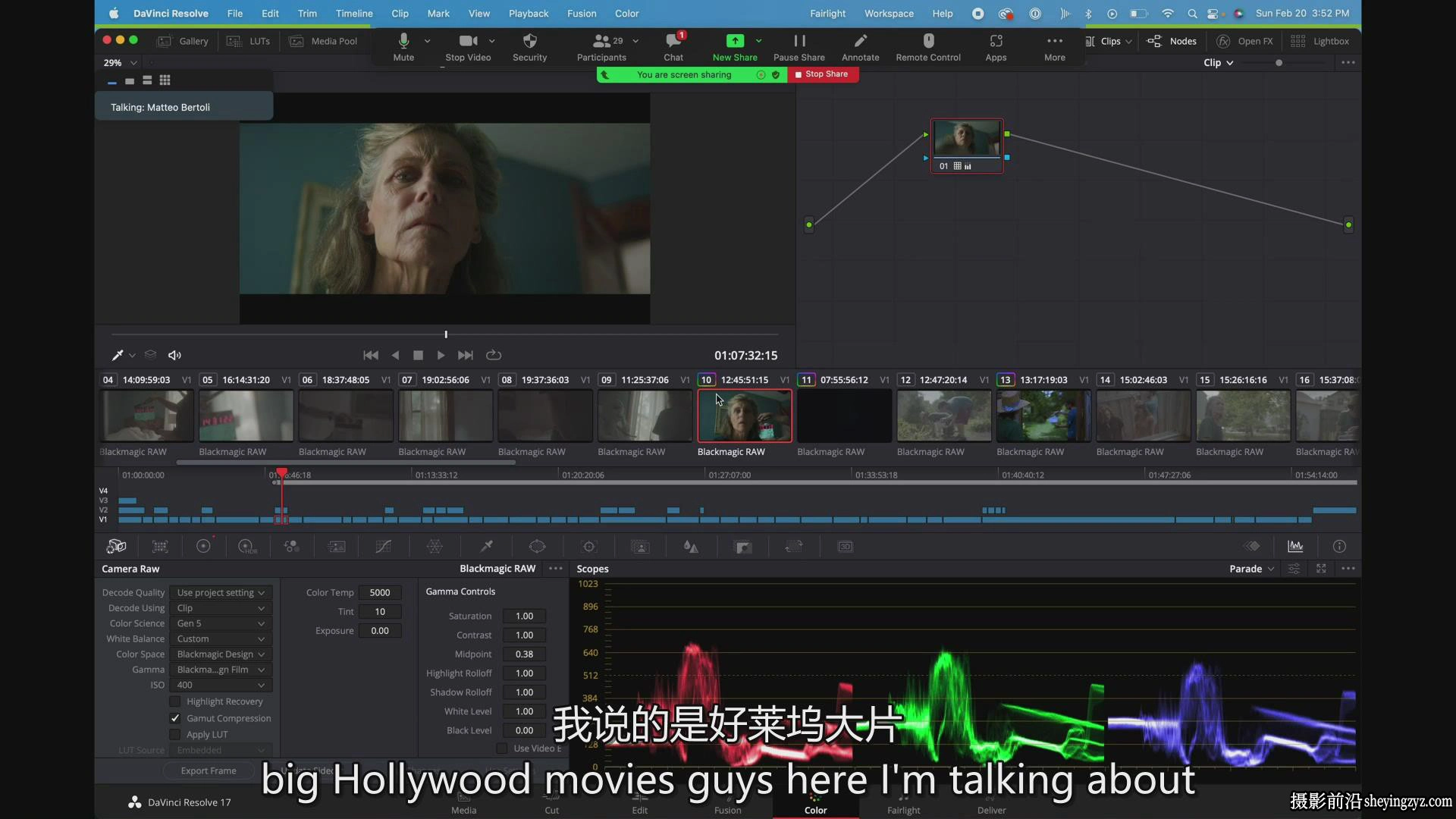The image size is (1456, 819).
Task: Click the red Stop Share button
Action: [822, 74]
